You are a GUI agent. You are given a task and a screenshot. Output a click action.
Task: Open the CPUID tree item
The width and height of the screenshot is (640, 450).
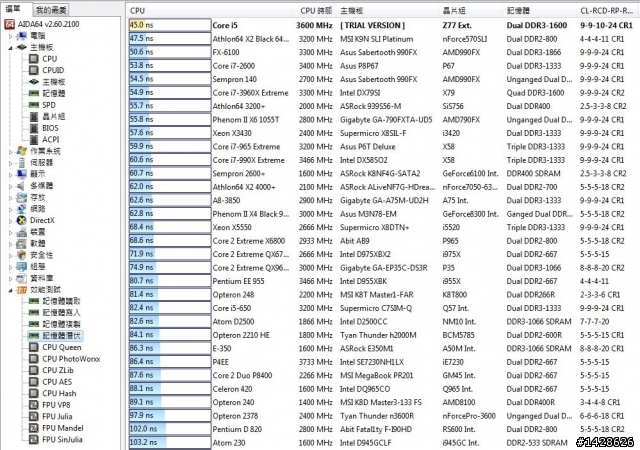point(53,70)
